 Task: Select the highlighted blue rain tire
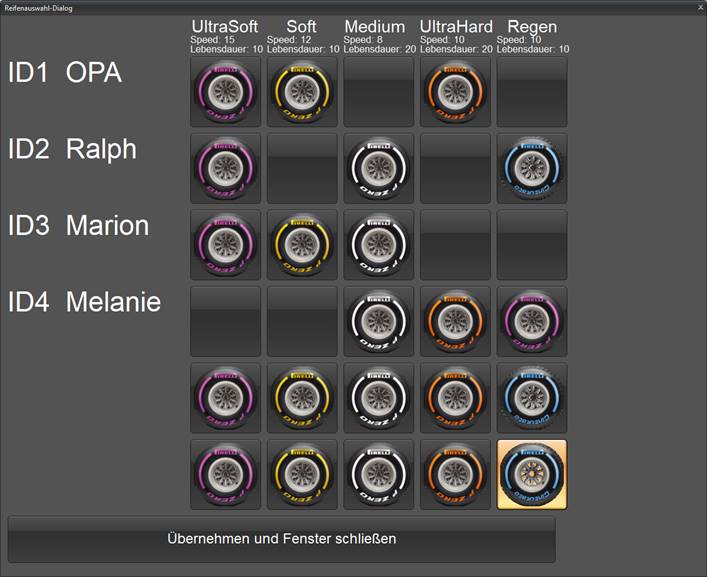532,475
